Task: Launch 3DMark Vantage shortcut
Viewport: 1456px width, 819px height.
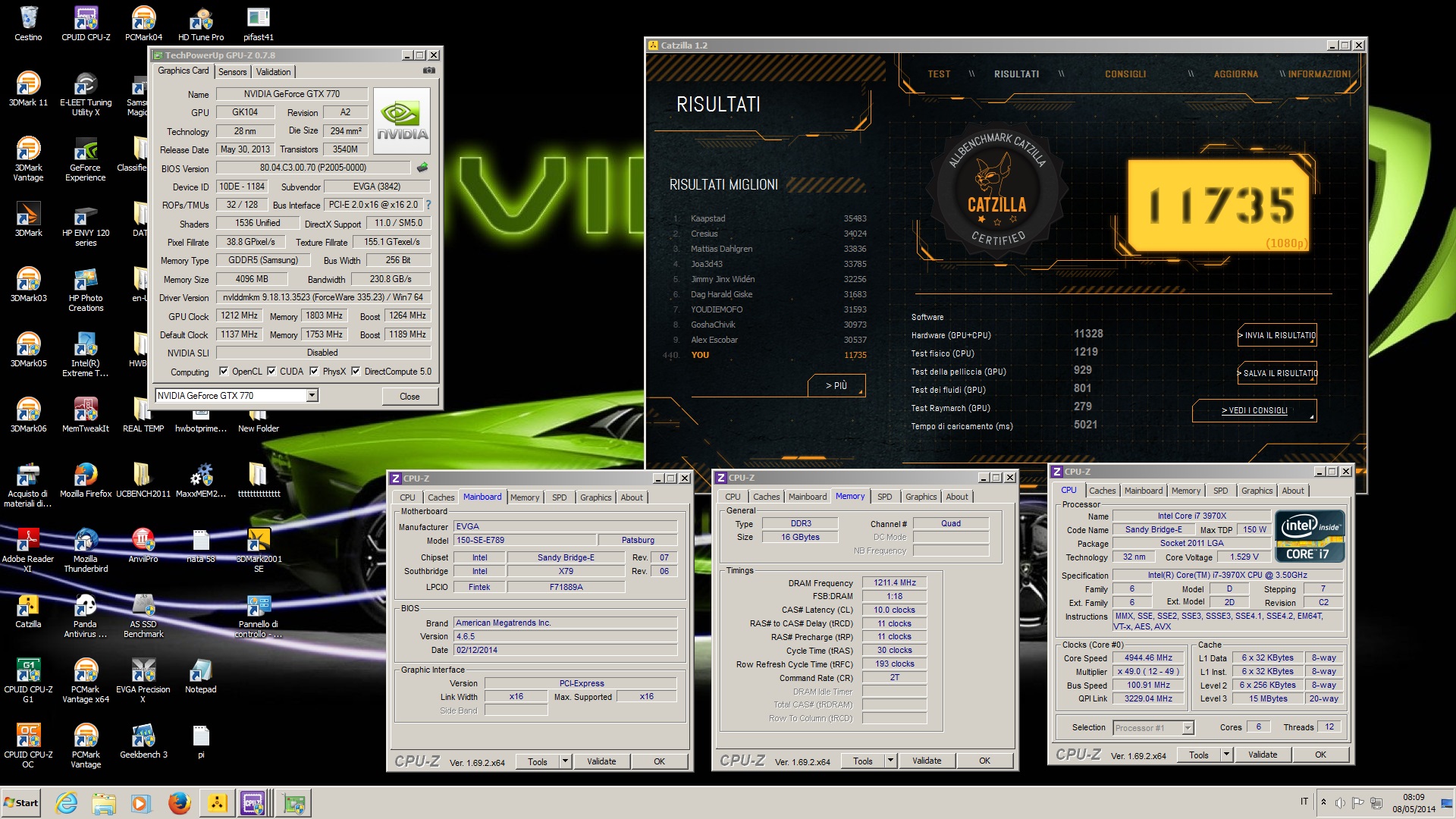Action: pos(28,158)
